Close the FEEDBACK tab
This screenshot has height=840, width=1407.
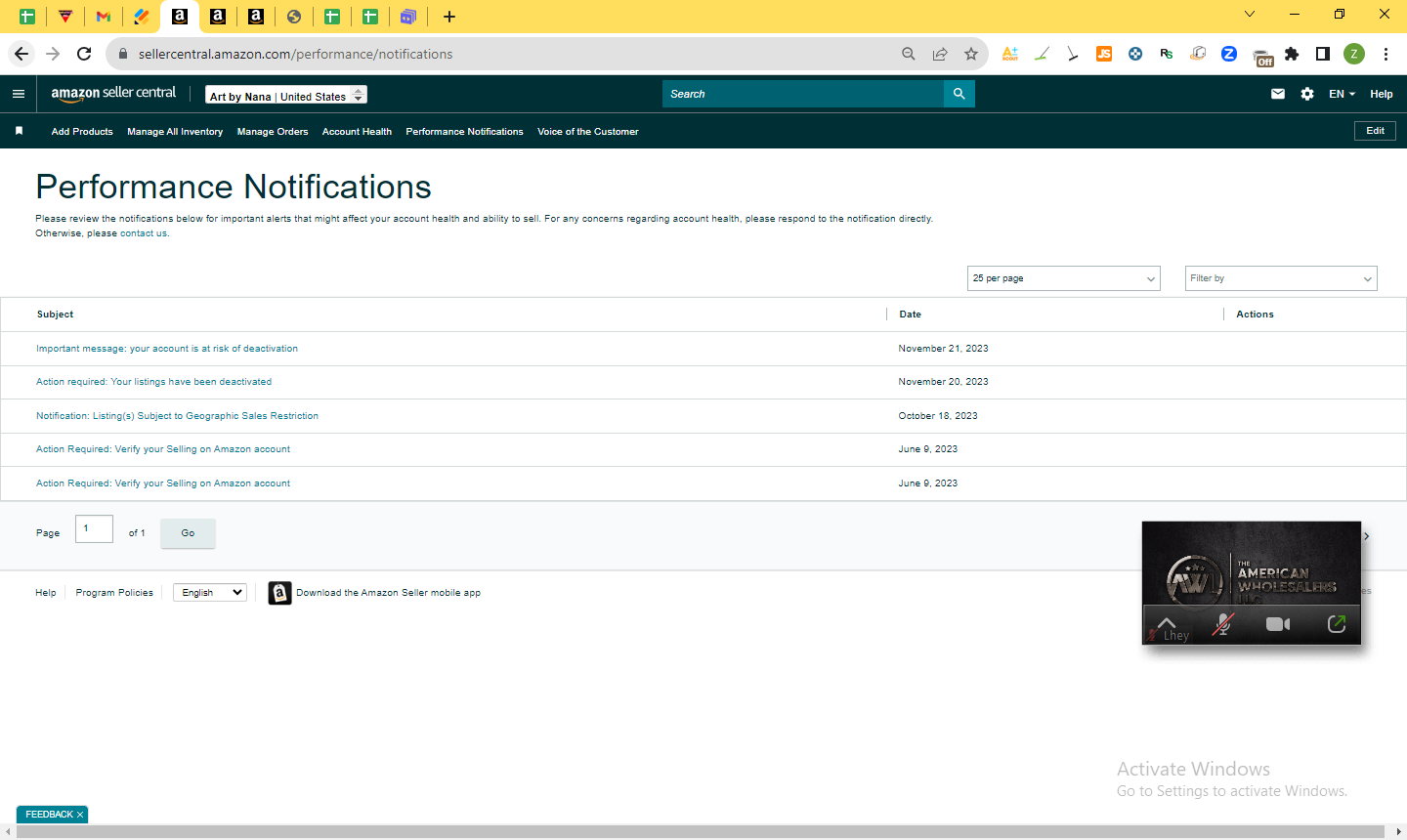pos(80,815)
